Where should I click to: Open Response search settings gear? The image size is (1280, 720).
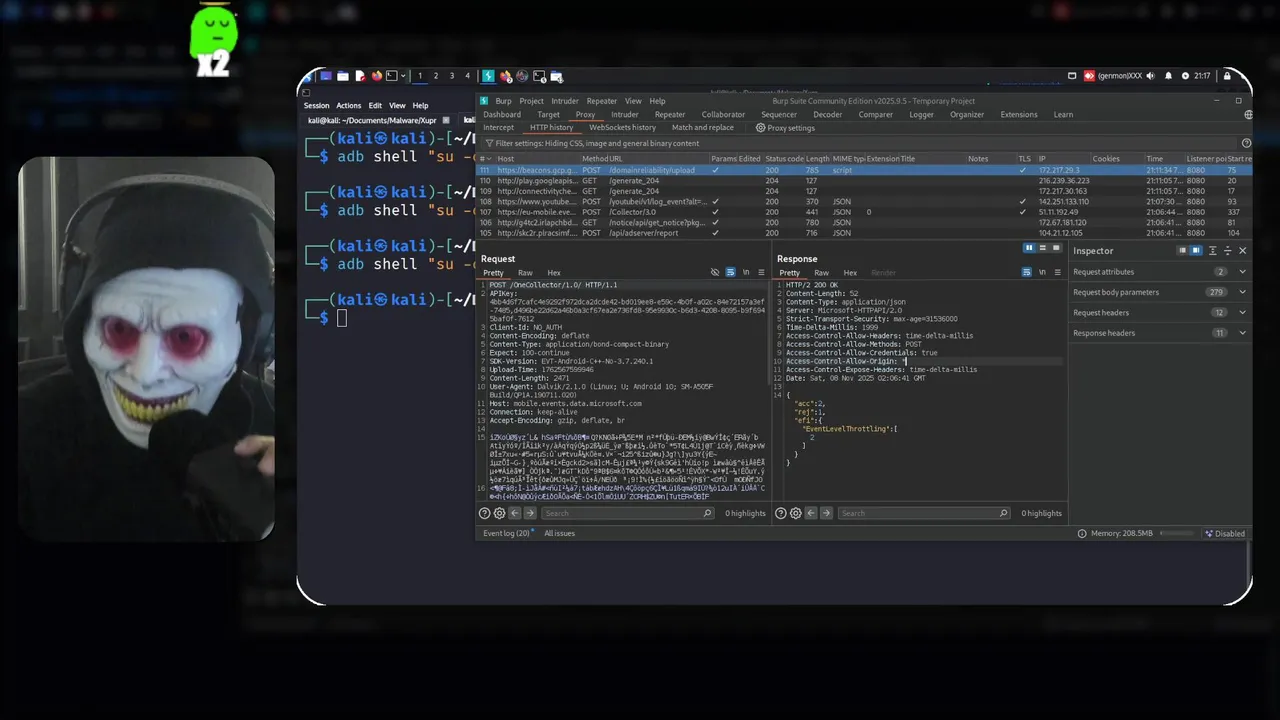click(x=795, y=513)
